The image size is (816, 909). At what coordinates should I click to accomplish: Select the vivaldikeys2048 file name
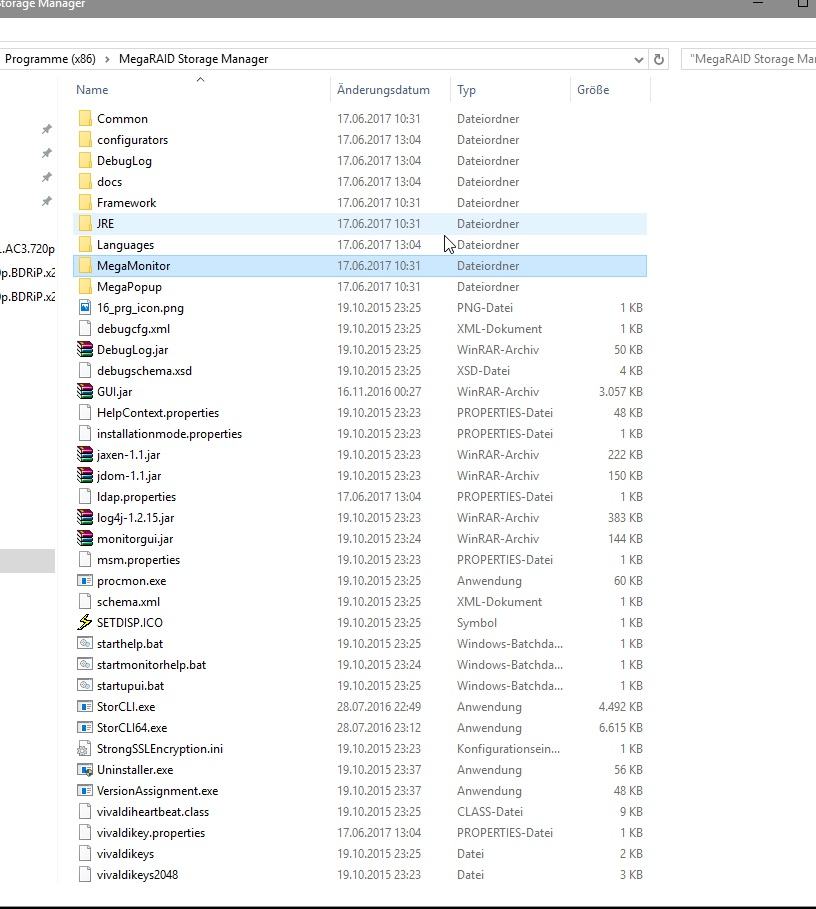click(x=137, y=875)
